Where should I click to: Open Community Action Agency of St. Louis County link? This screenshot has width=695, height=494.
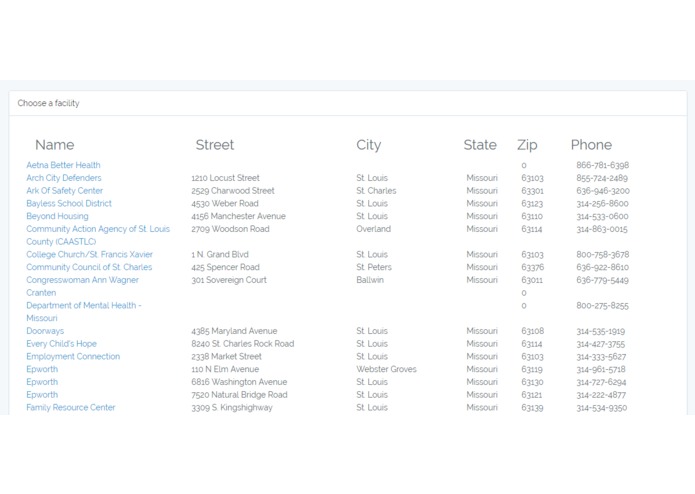click(98, 235)
